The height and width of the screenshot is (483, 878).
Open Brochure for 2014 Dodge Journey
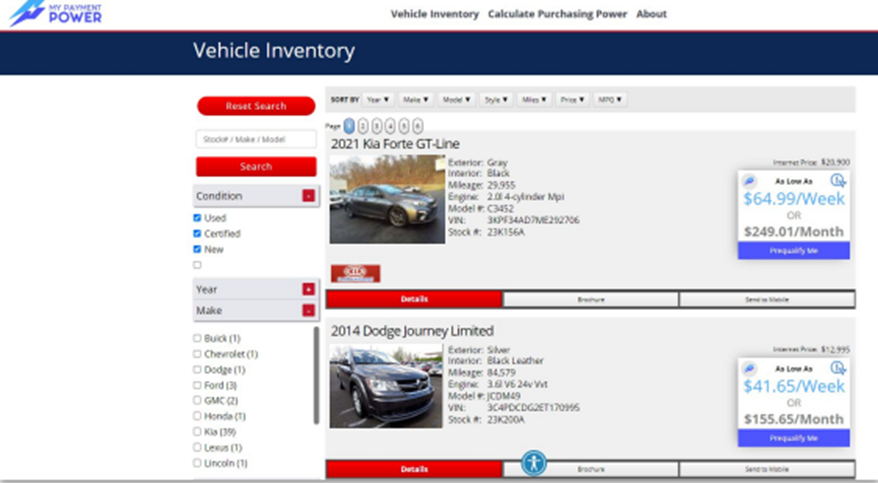(591, 469)
